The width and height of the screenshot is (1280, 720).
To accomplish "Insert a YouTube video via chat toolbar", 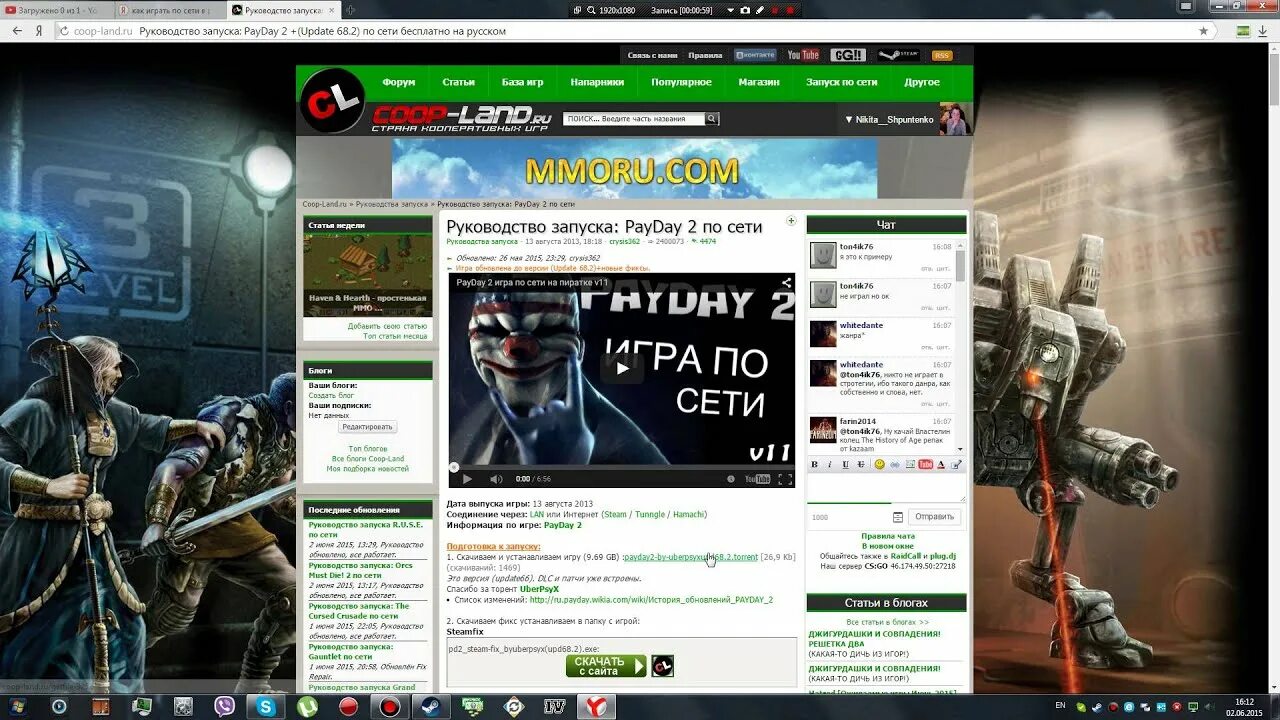I will click(x=926, y=464).
